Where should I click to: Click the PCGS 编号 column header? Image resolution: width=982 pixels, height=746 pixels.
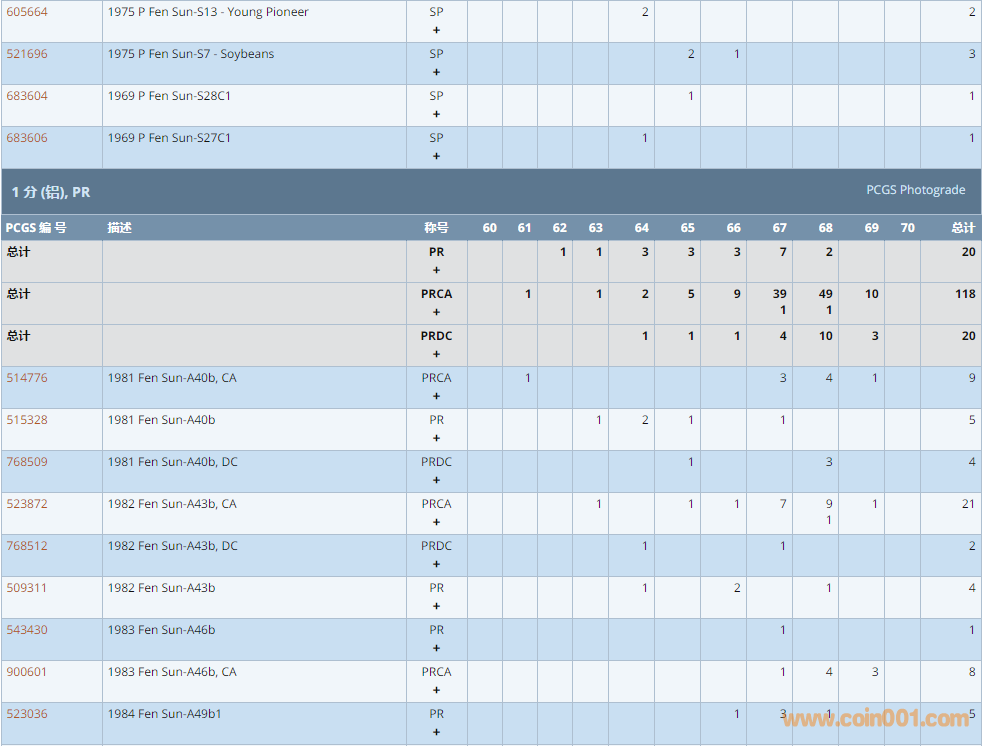tap(36, 228)
